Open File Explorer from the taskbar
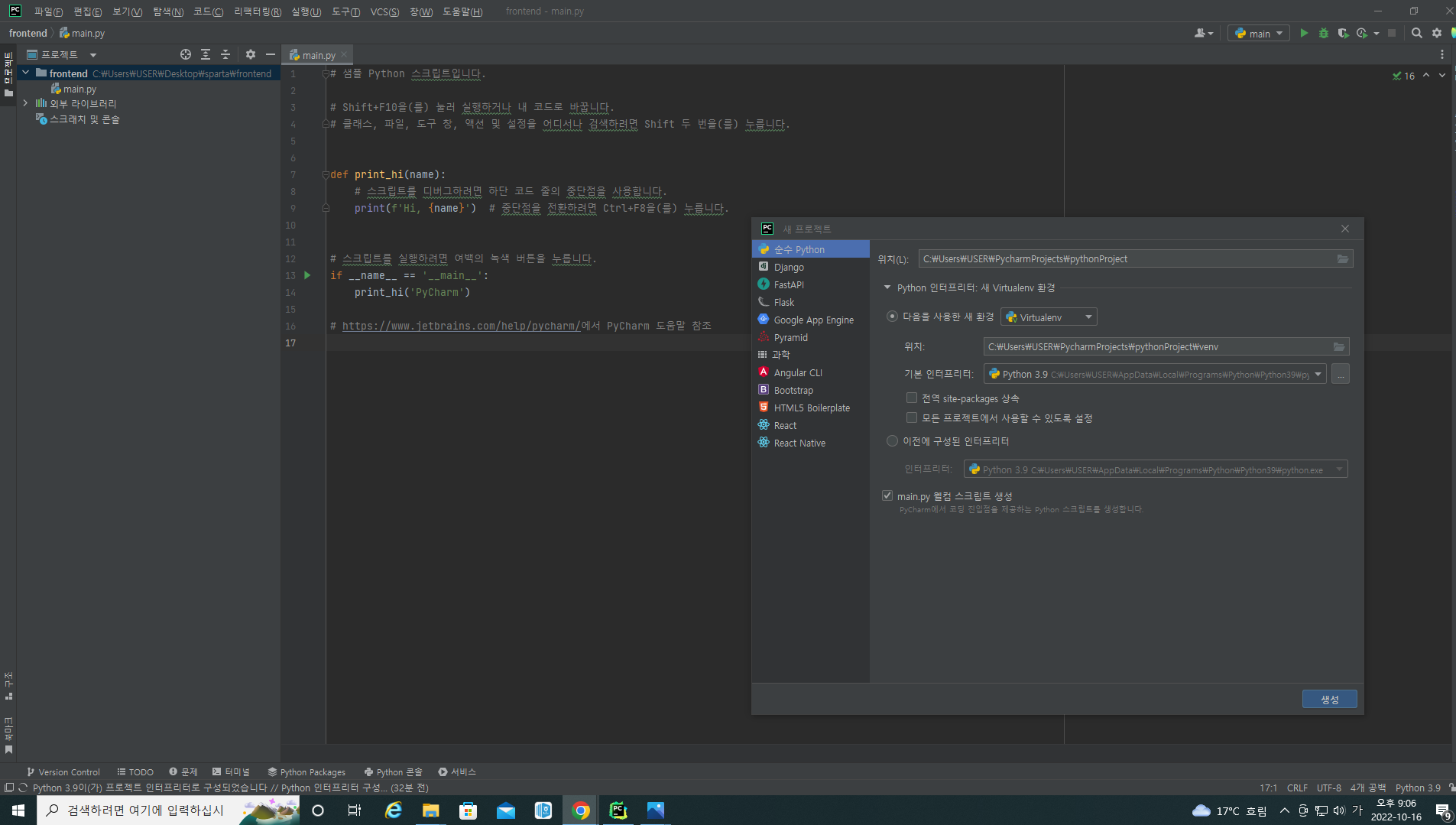The height and width of the screenshot is (825, 1456). [431, 810]
